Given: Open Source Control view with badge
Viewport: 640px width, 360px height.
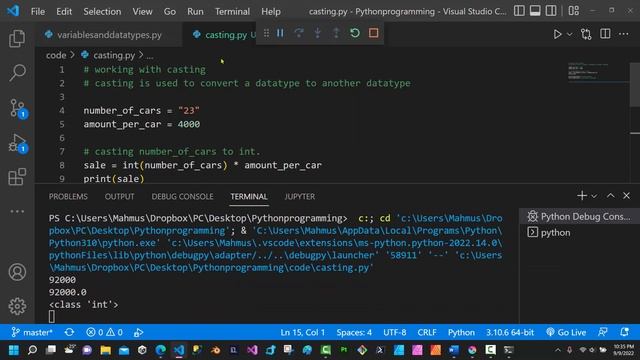Looking at the screenshot, I should 17,108.
